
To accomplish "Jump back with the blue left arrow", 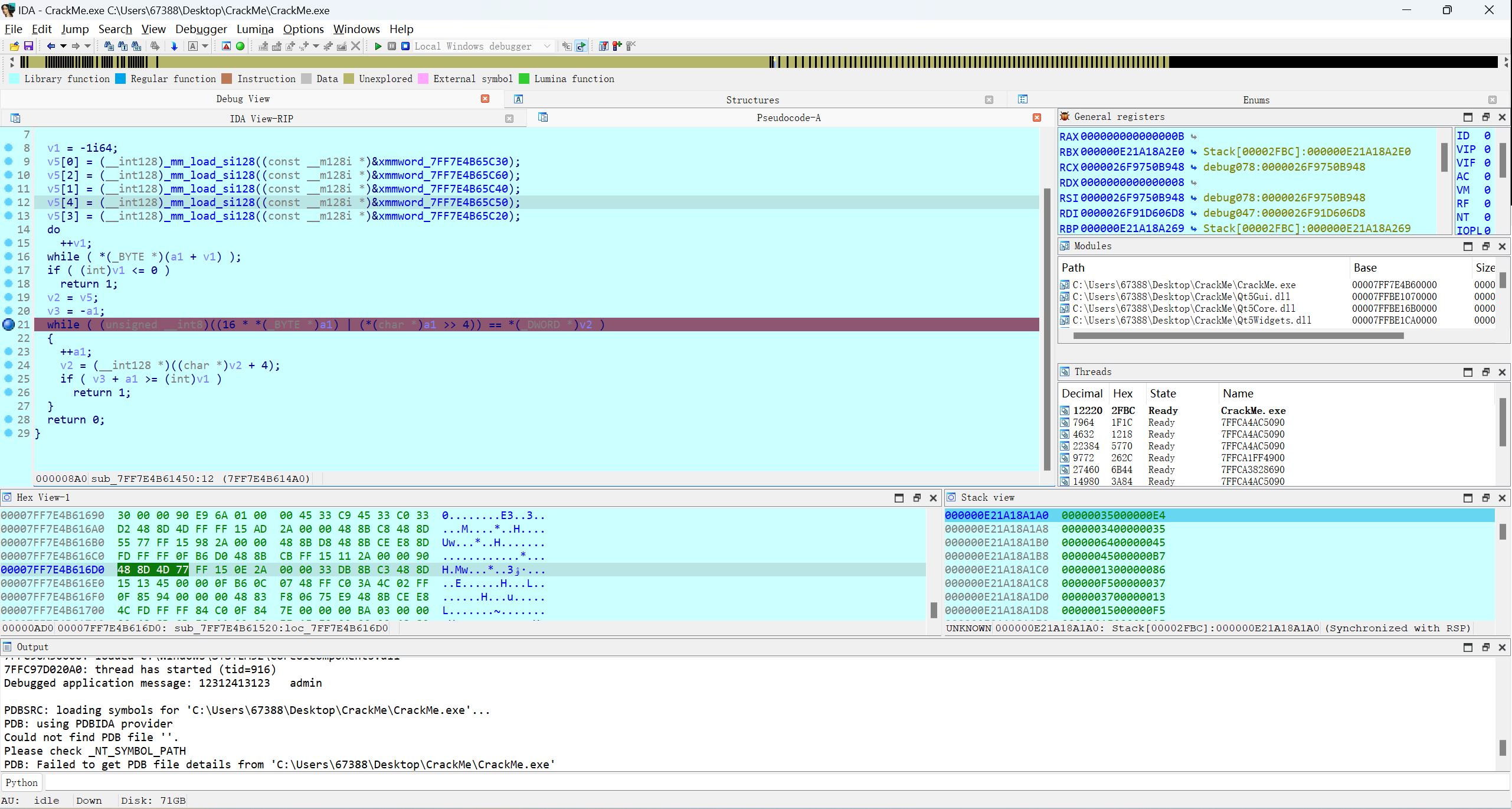I will (51, 46).
